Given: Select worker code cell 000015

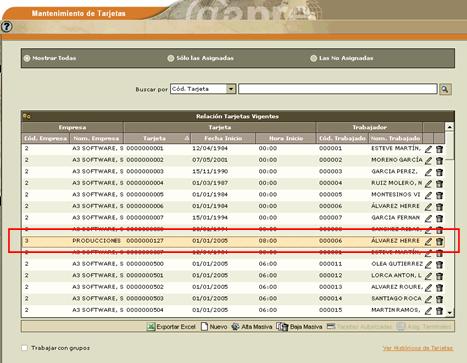Looking at the screenshot, I should (330, 310).
